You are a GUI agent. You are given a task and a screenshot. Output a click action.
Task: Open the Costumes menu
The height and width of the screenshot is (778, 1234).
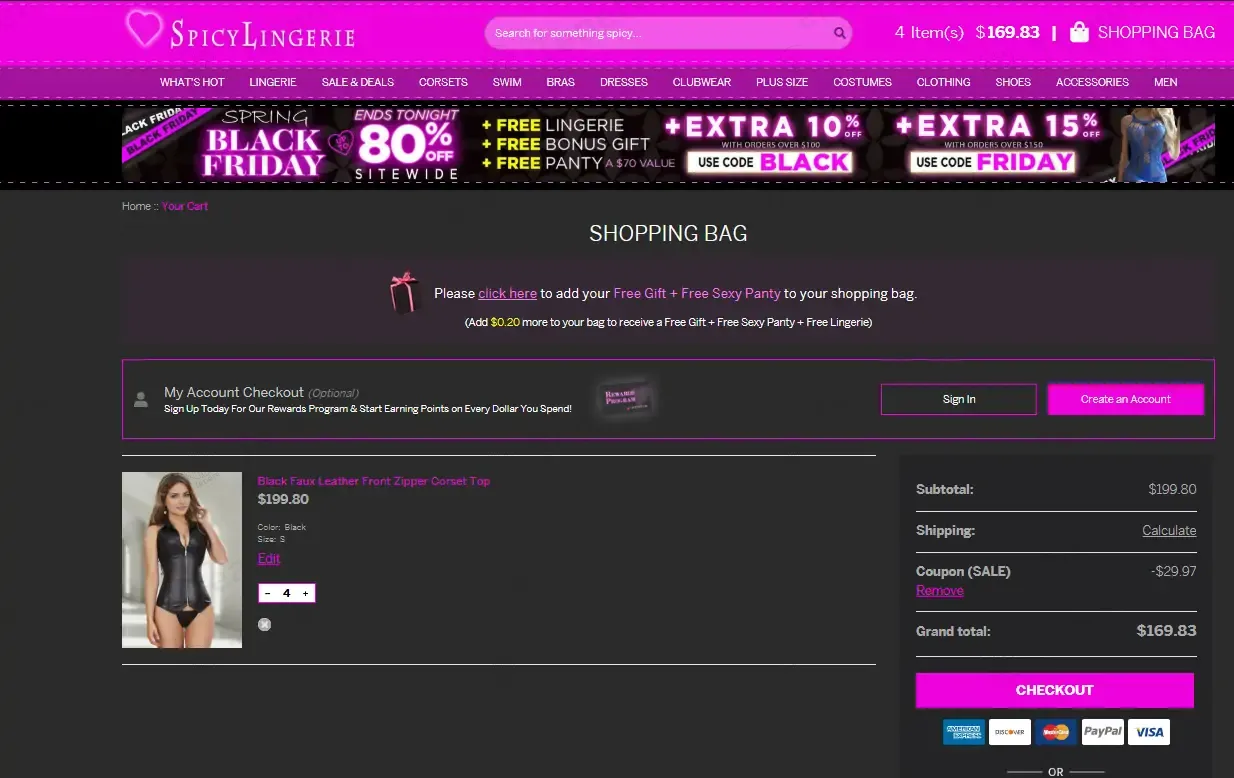click(862, 82)
